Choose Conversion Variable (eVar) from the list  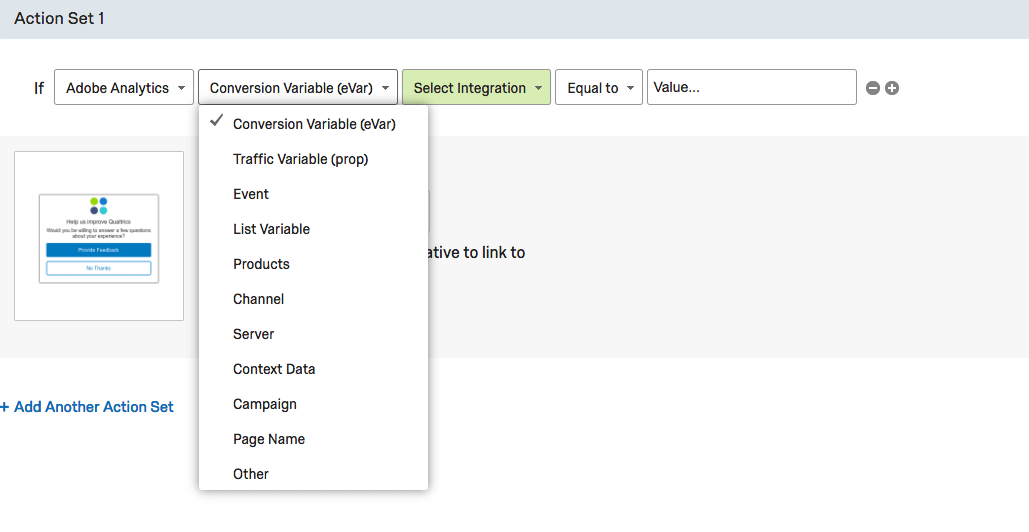(314, 124)
